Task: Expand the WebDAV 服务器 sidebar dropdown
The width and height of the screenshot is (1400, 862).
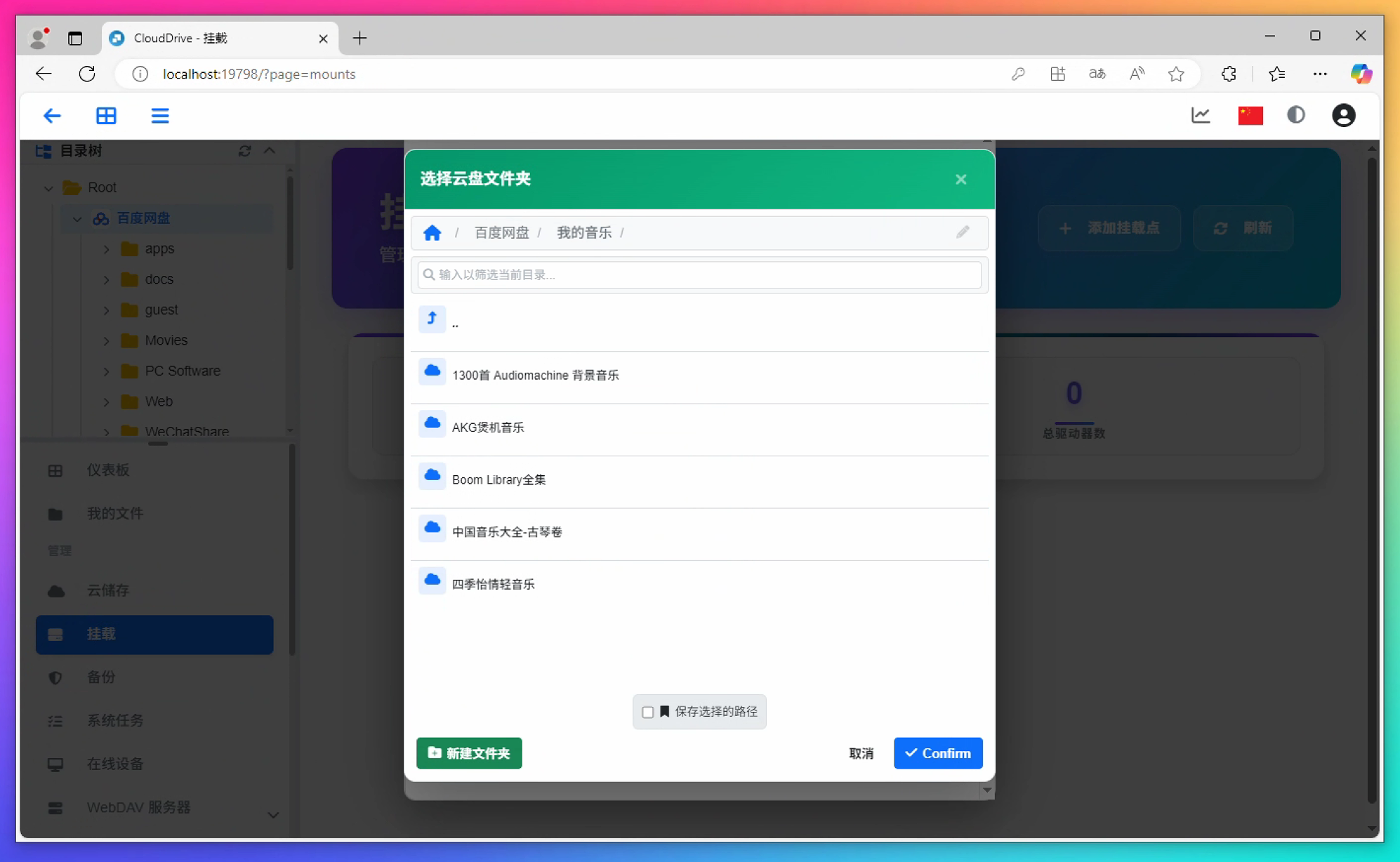Action: tap(273, 814)
